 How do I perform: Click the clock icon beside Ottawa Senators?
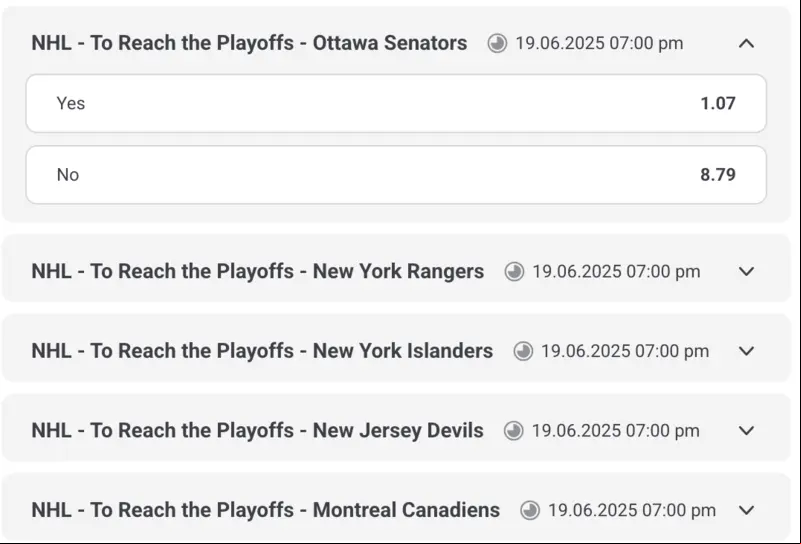497,43
